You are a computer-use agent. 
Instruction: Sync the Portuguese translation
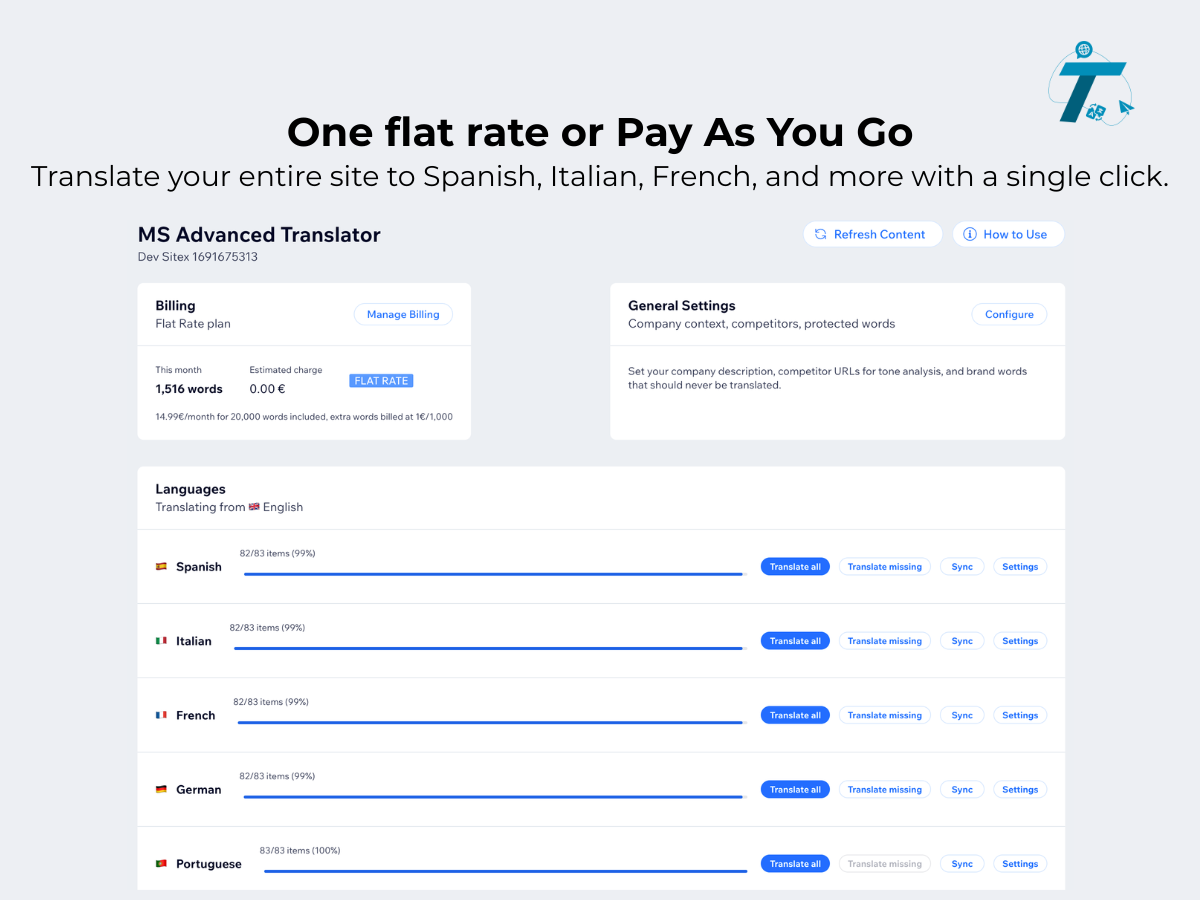coord(962,864)
